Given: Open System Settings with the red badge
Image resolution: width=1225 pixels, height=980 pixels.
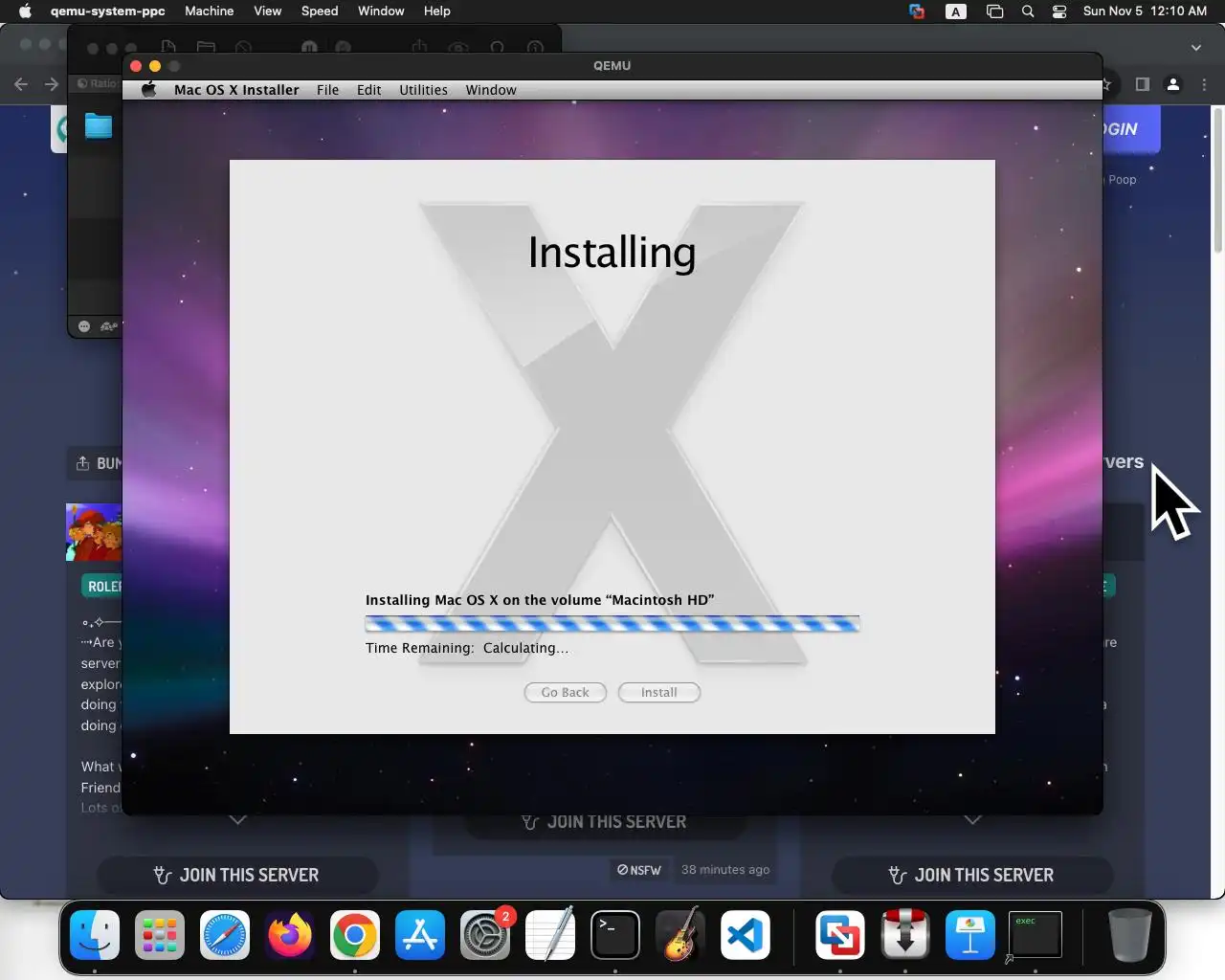Looking at the screenshot, I should [485, 934].
